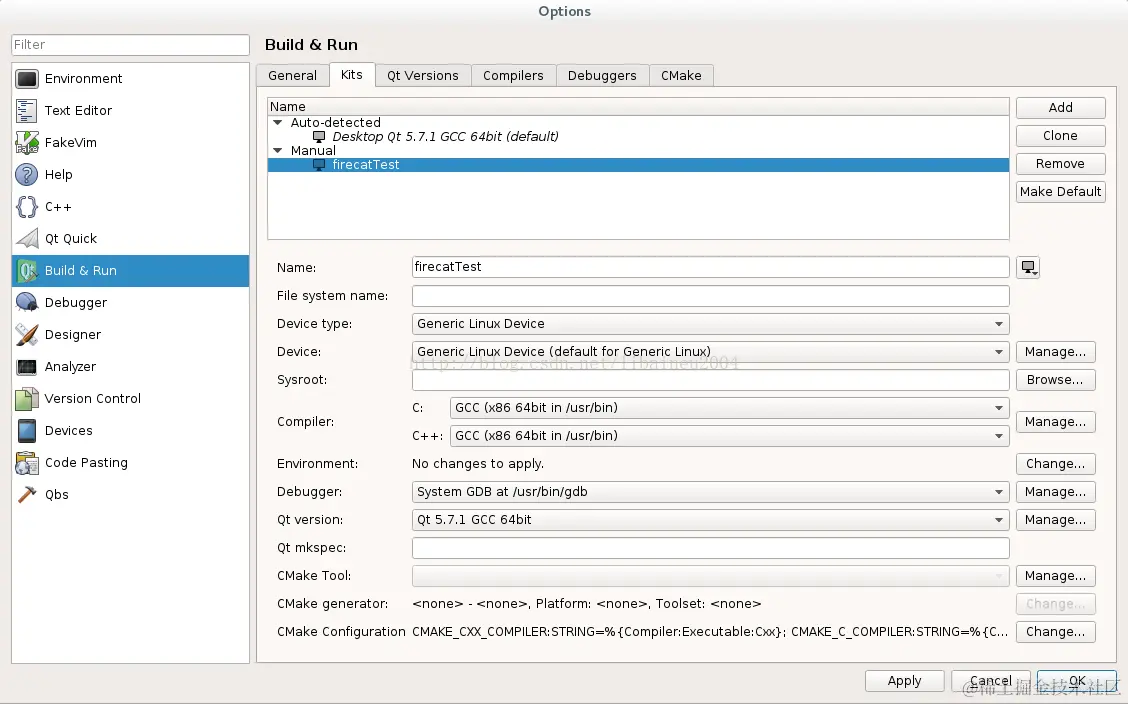The height and width of the screenshot is (704, 1128).
Task: Open the Debugger bug icon
Action: click(27, 303)
